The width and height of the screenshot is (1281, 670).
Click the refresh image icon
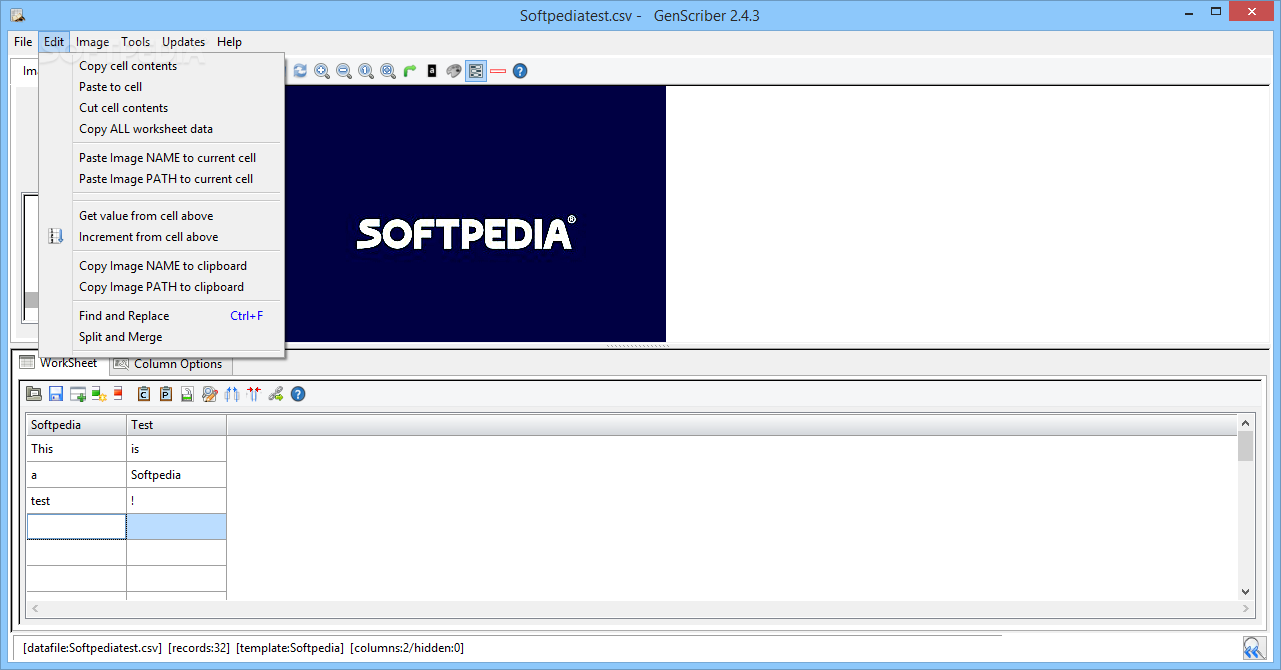[300, 71]
